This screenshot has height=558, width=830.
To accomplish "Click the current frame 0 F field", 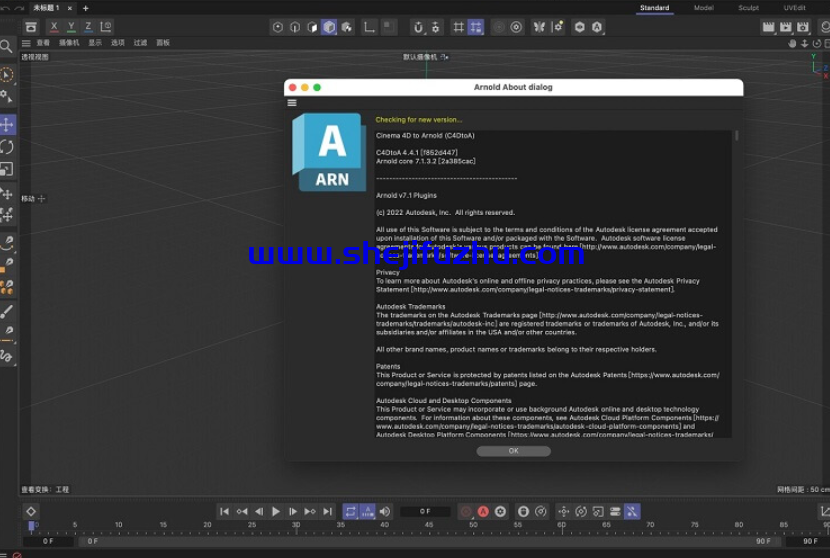I will (x=425, y=511).
